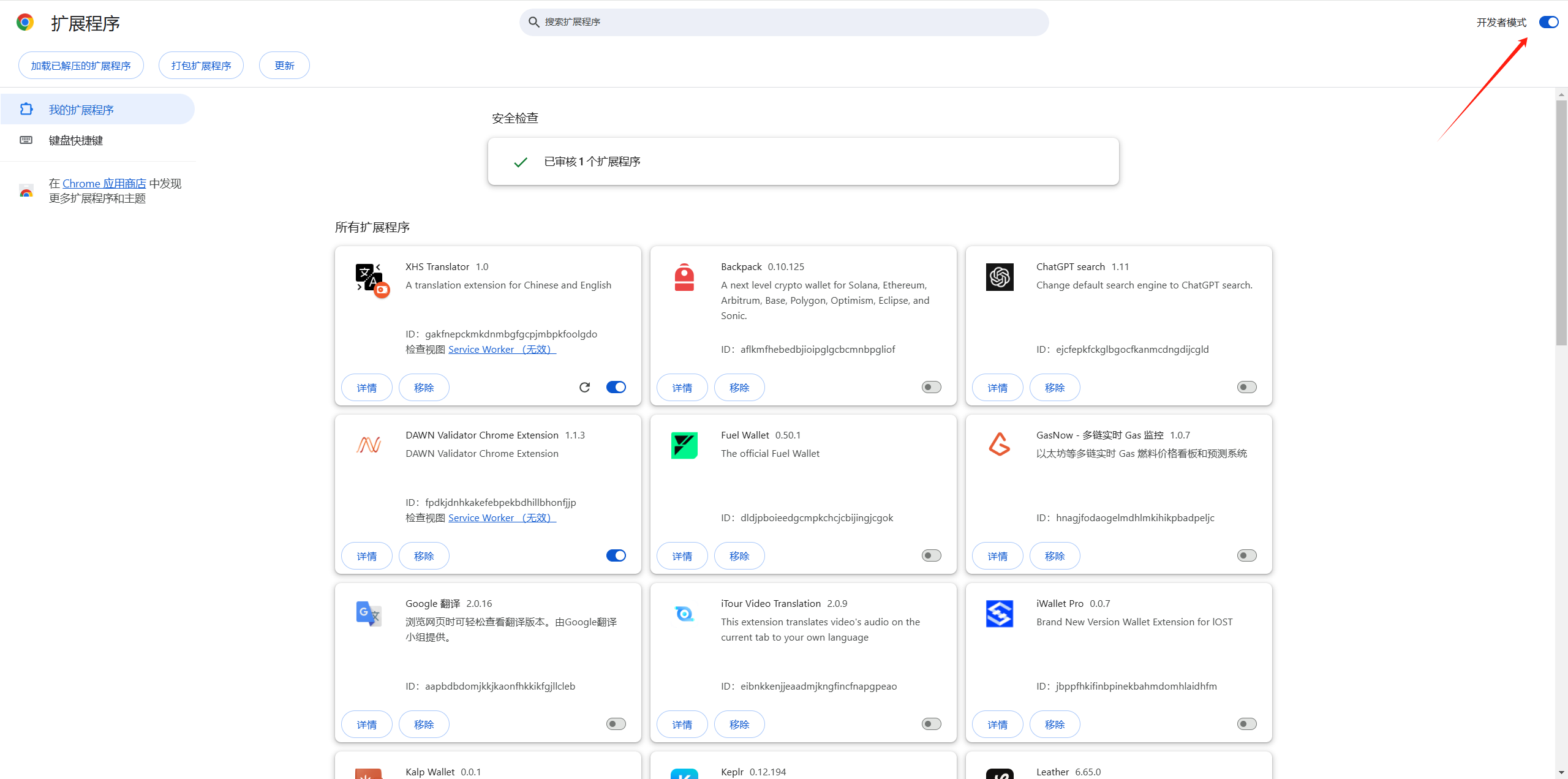1568x779 pixels.
Task: Open the Chrome 应用商店 link
Action: point(104,183)
